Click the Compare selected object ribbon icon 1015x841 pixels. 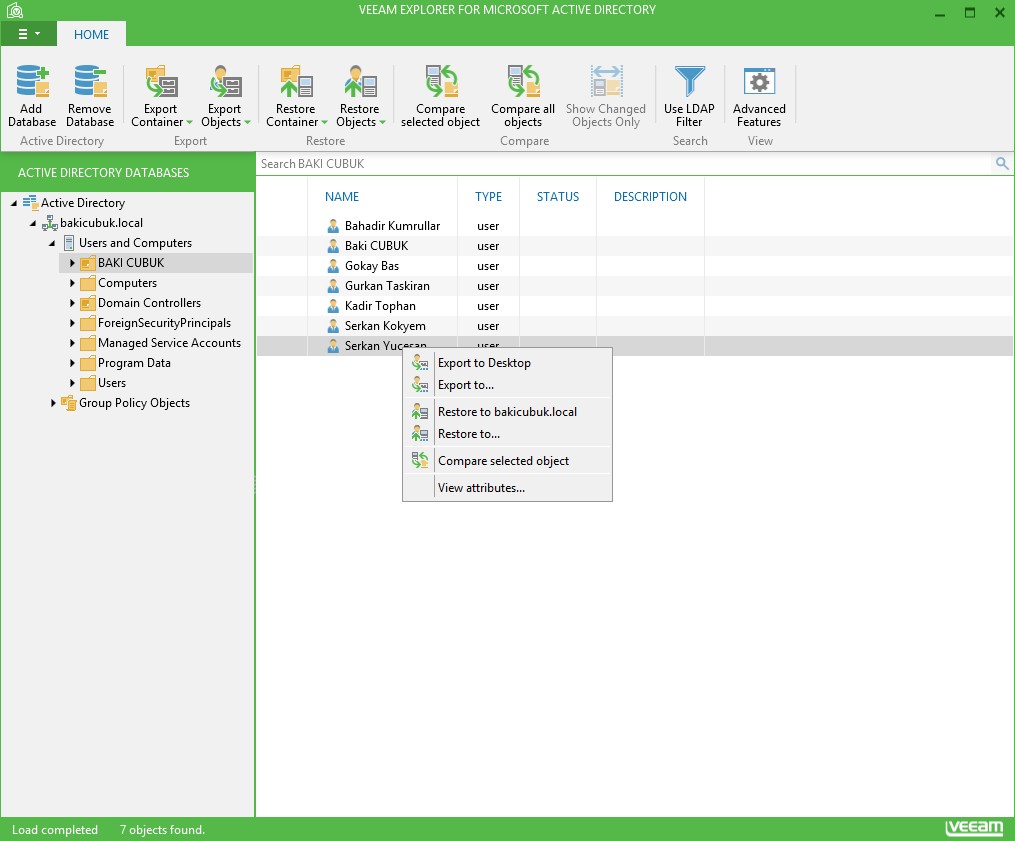point(441,81)
